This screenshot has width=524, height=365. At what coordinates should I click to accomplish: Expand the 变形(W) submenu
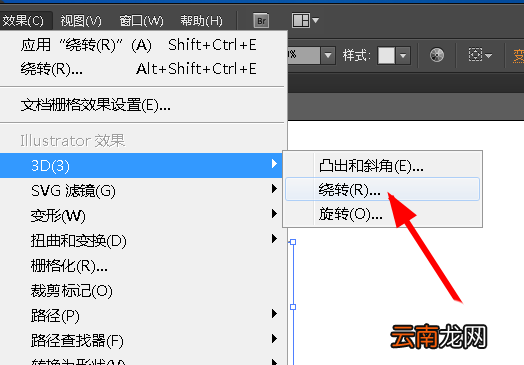point(143,215)
